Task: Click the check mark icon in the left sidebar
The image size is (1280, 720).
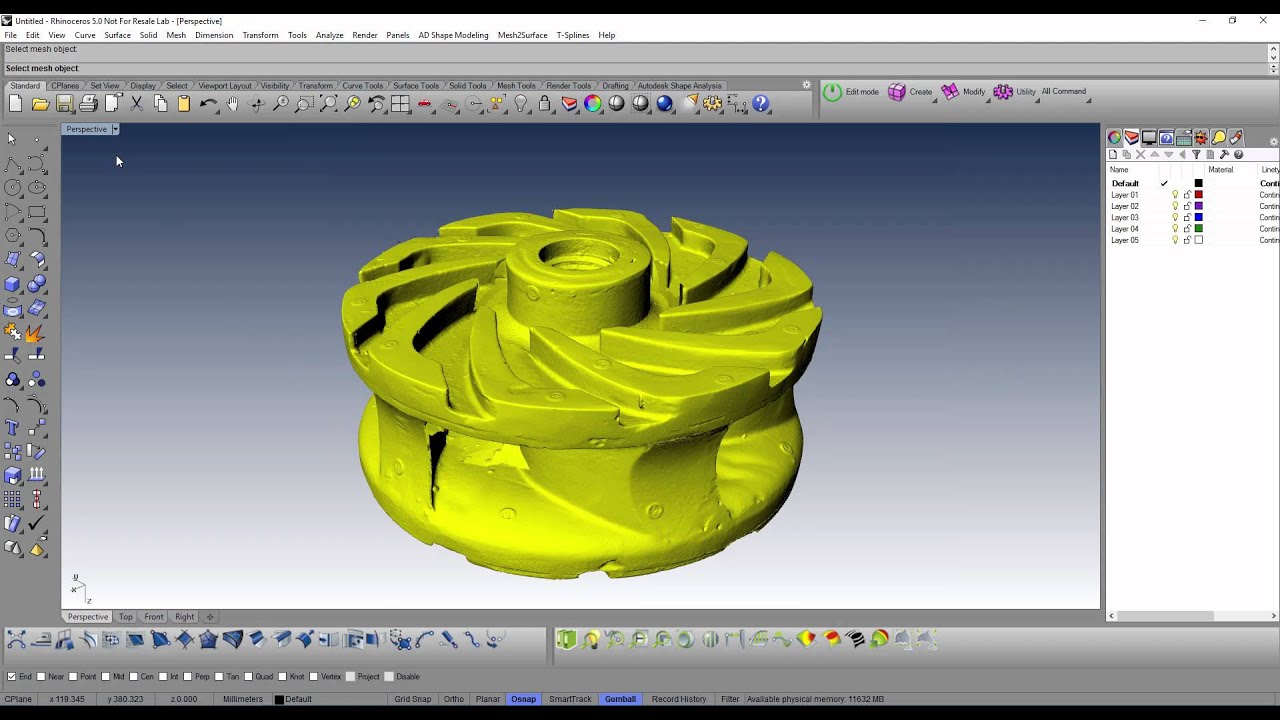Action: point(37,523)
